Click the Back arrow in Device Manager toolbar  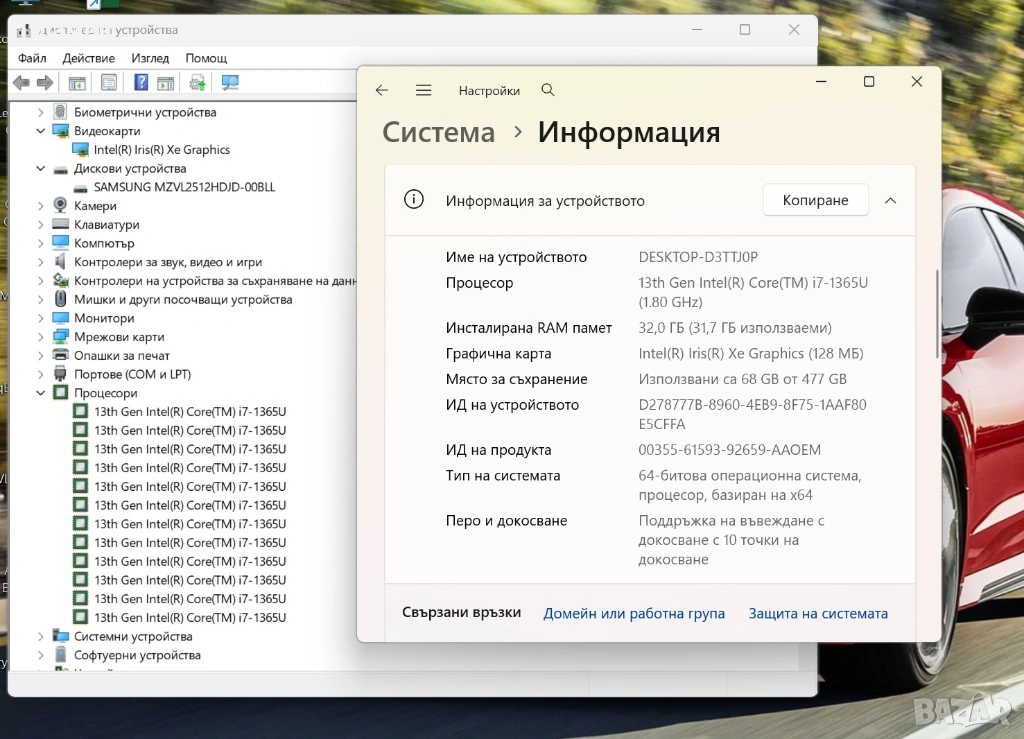pyautogui.click(x=21, y=83)
